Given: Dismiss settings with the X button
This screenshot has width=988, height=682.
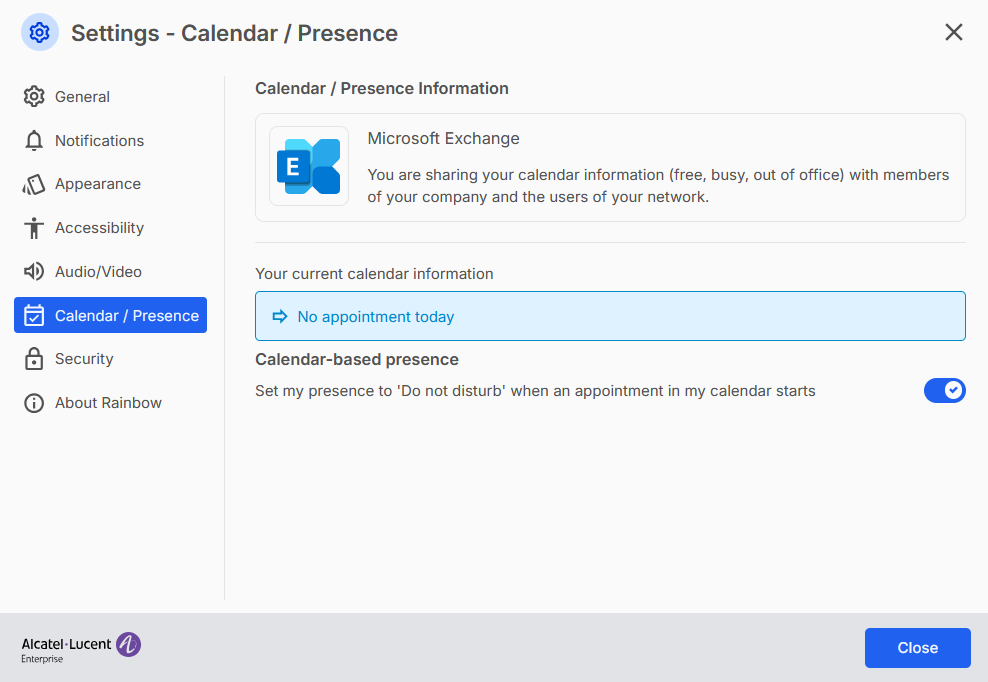Looking at the screenshot, I should pos(953,33).
